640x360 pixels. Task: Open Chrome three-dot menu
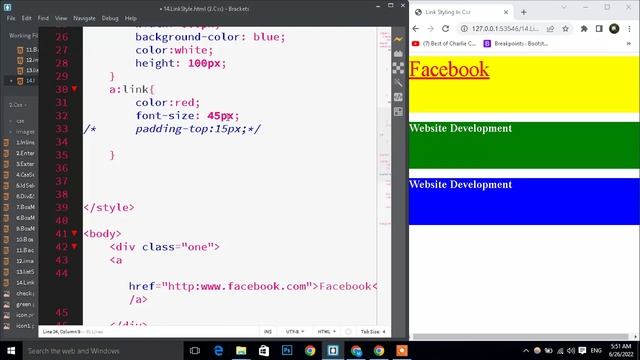click(x=629, y=29)
